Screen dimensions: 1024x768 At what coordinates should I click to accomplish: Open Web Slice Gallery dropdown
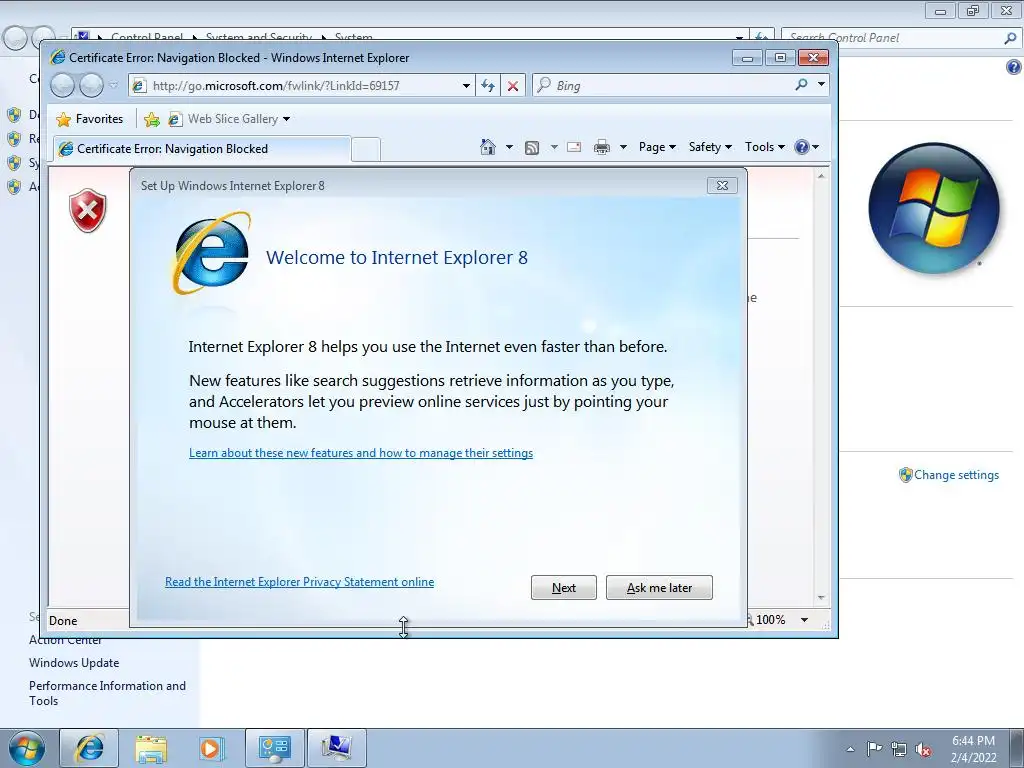click(286, 120)
